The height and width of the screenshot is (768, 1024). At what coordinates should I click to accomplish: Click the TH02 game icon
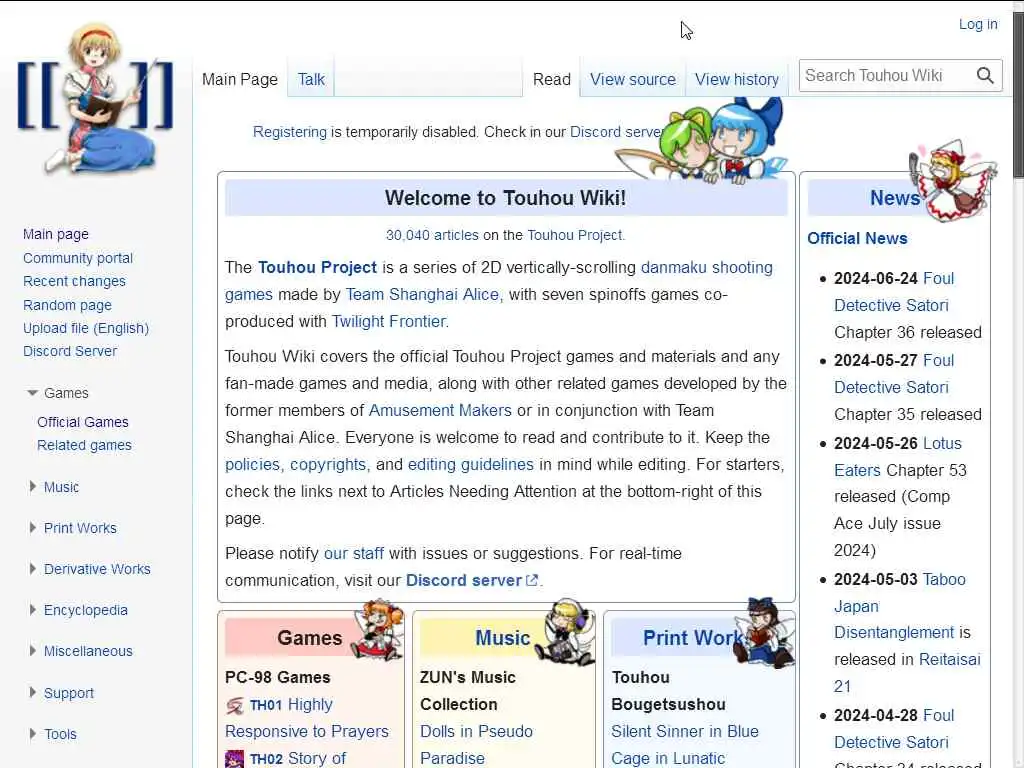pos(234,759)
